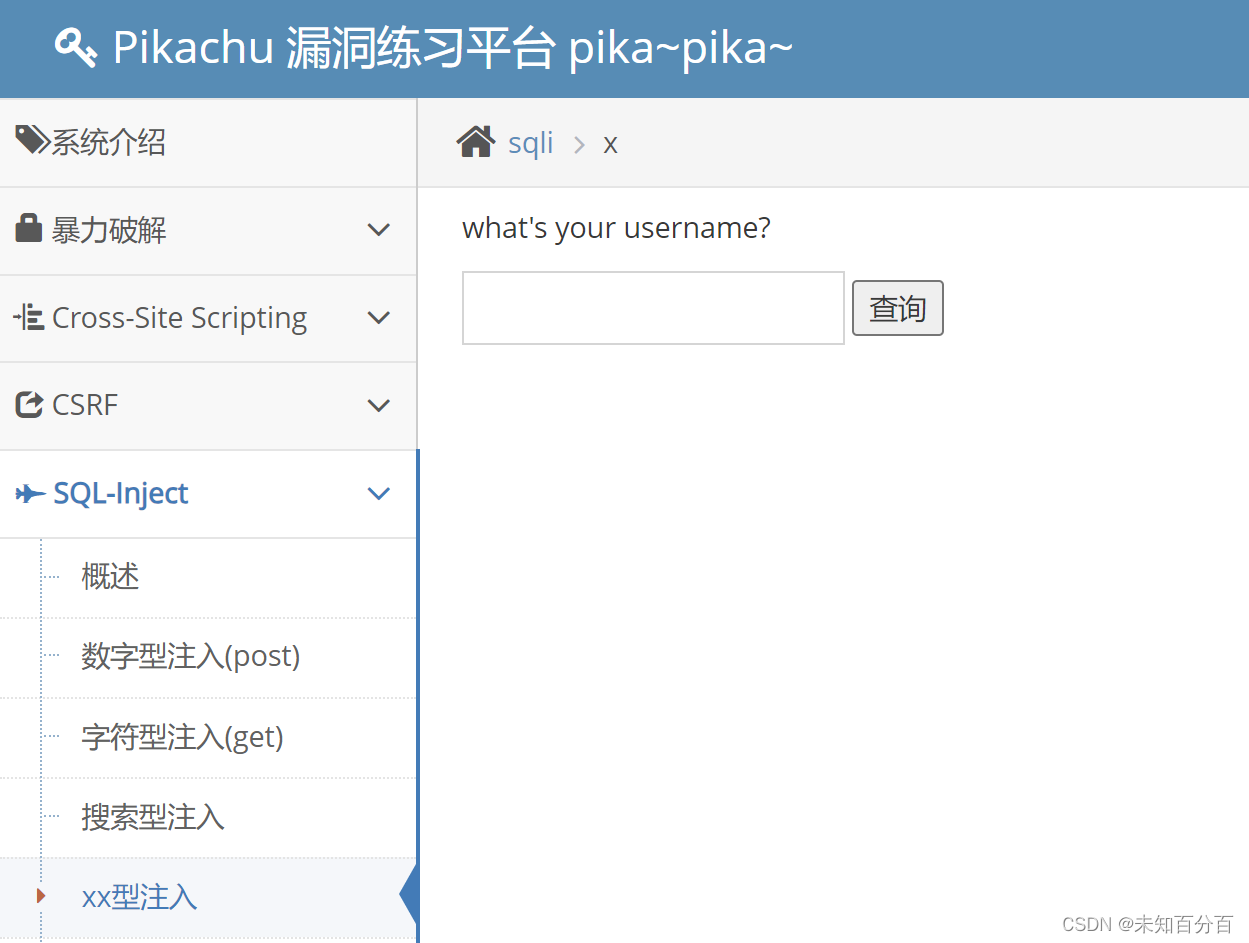Click the plane icon beside SQL-Inject
The height and width of the screenshot is (943, 1249).
pyautogui.click(x=30, y=492)
